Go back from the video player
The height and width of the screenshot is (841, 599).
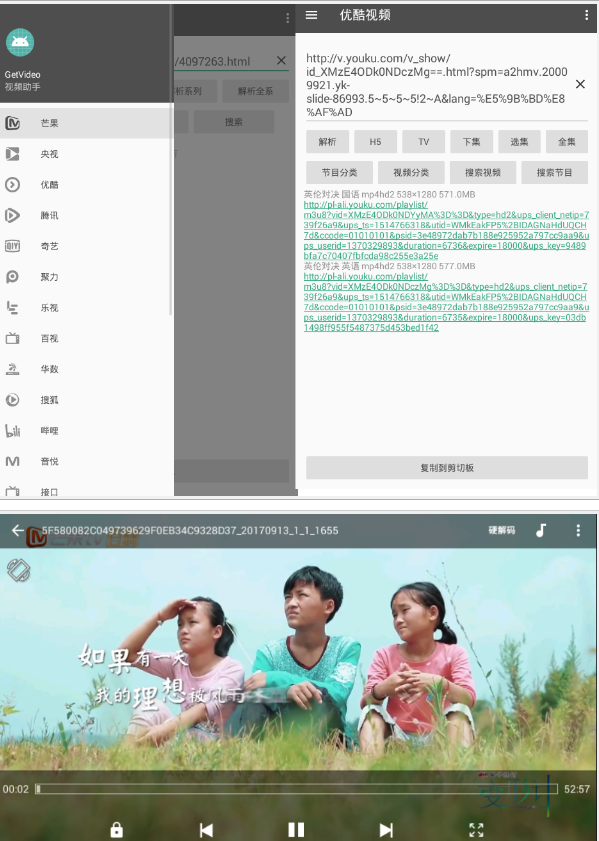tap(17, 530)
